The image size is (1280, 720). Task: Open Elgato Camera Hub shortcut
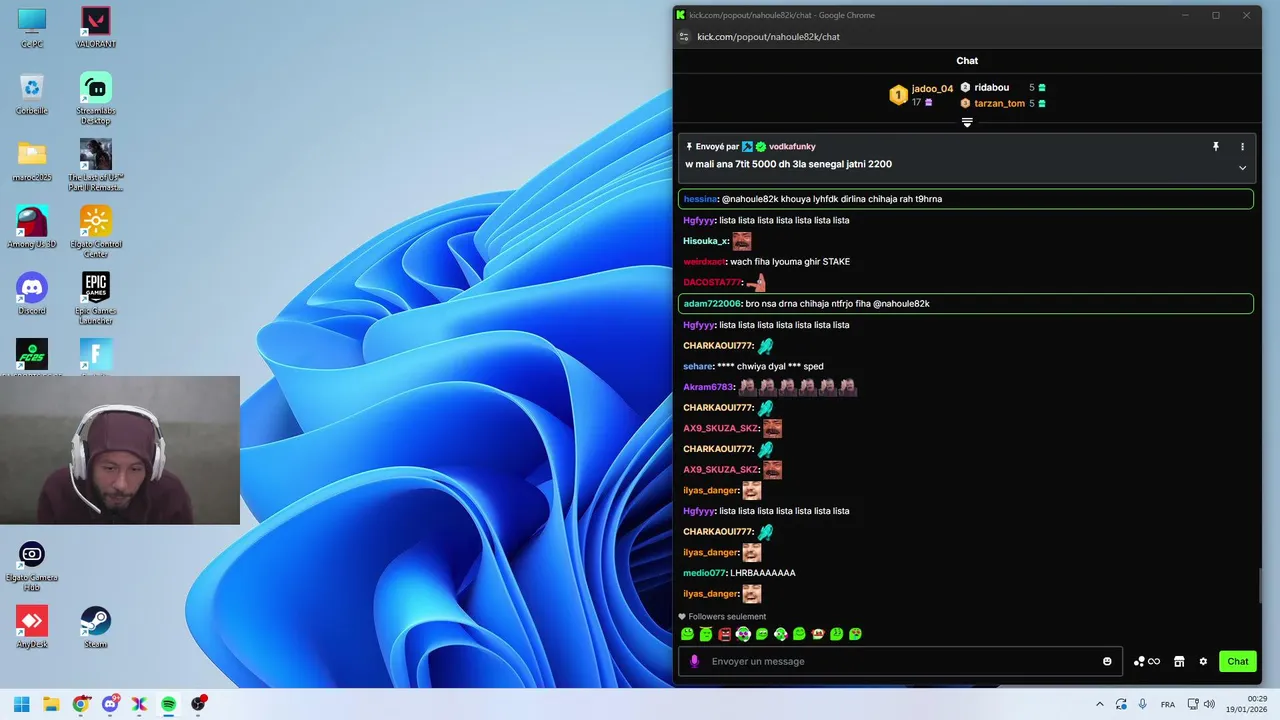point(32,566)
